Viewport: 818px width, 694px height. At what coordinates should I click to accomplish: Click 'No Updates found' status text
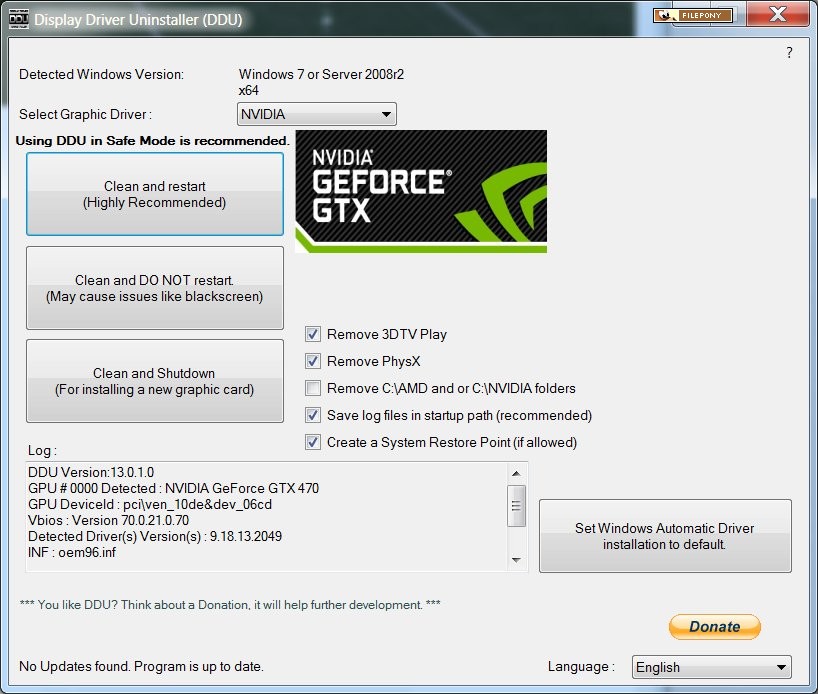(141, 666)
